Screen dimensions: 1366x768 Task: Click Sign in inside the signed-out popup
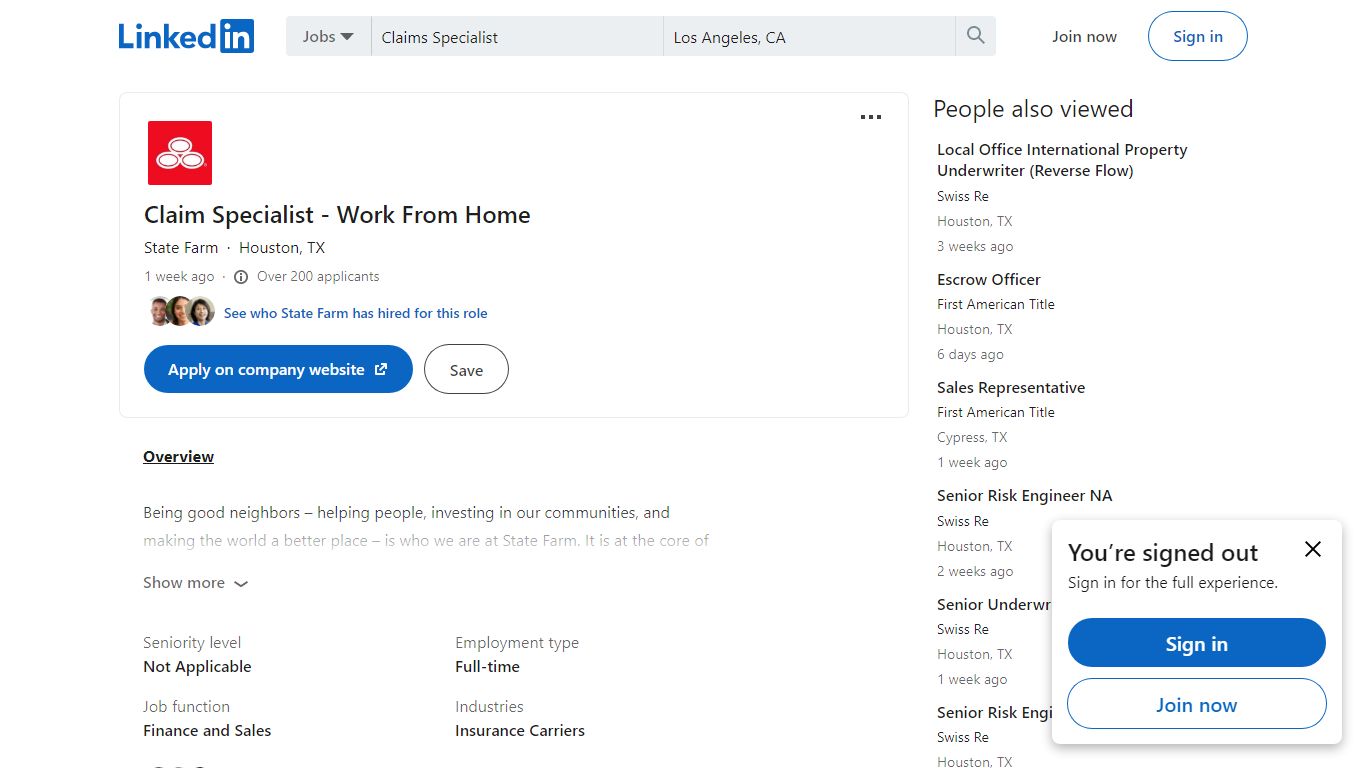tap(1197, 643)
